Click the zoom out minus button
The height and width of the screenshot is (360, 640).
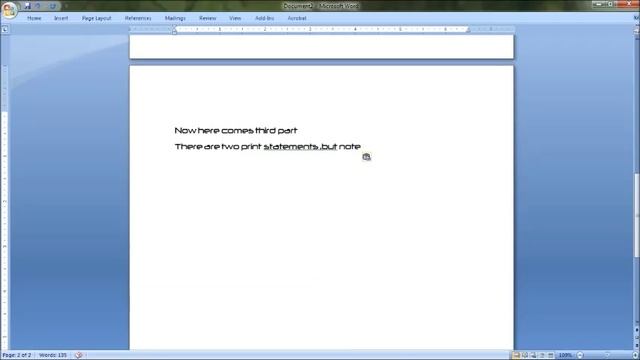tap(580, 356)
